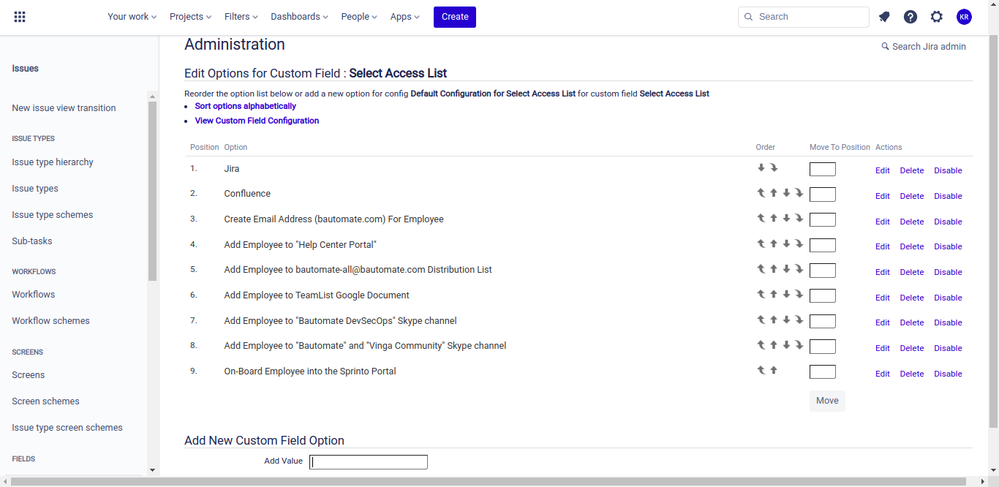Screen dimensions: 999x487
Task: Click Move To Position box for Jira
Action: [823, 169]
